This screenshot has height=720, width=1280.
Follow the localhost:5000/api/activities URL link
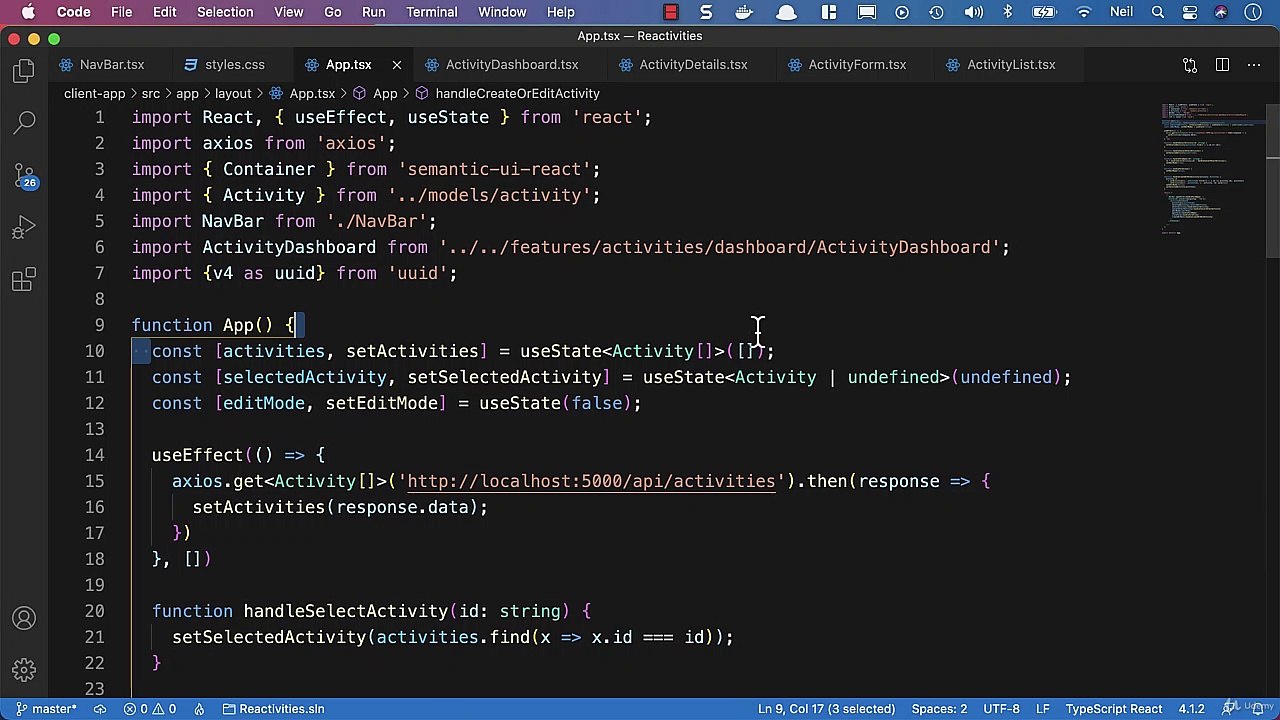[590, 481]
